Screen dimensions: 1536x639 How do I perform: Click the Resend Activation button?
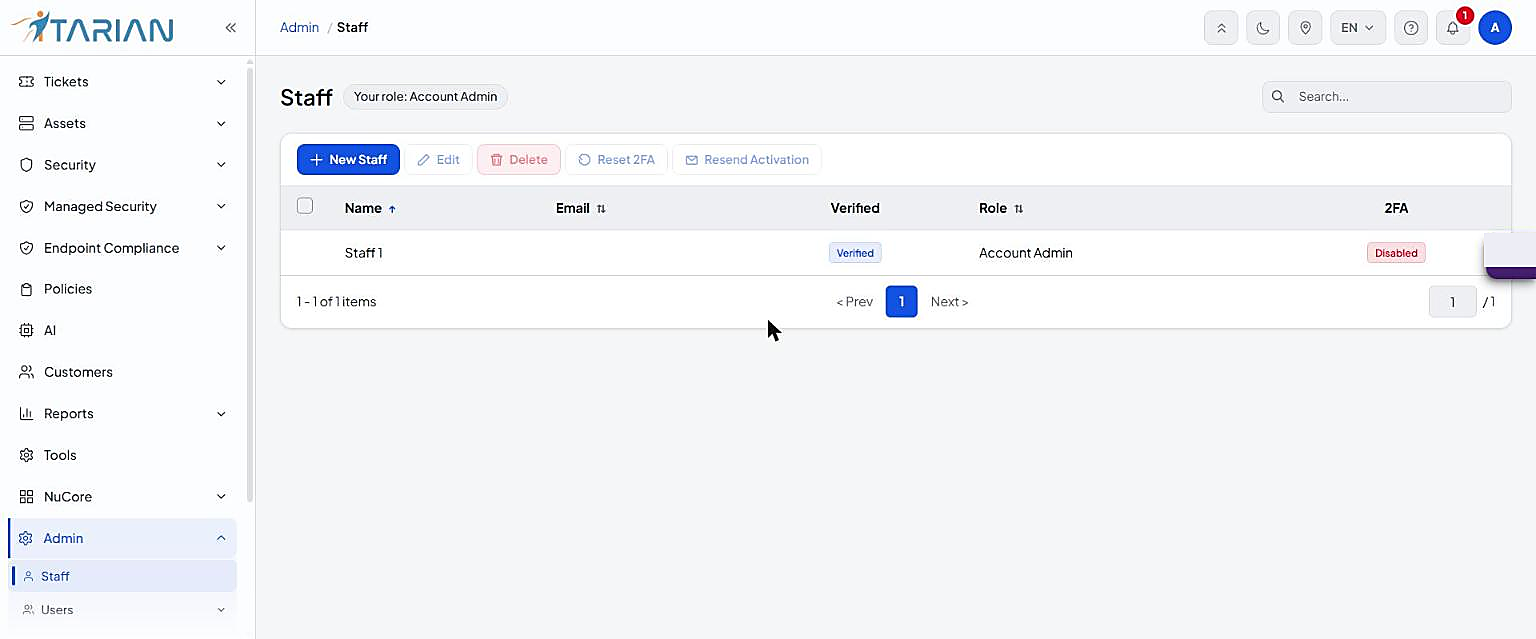point(747,160)
